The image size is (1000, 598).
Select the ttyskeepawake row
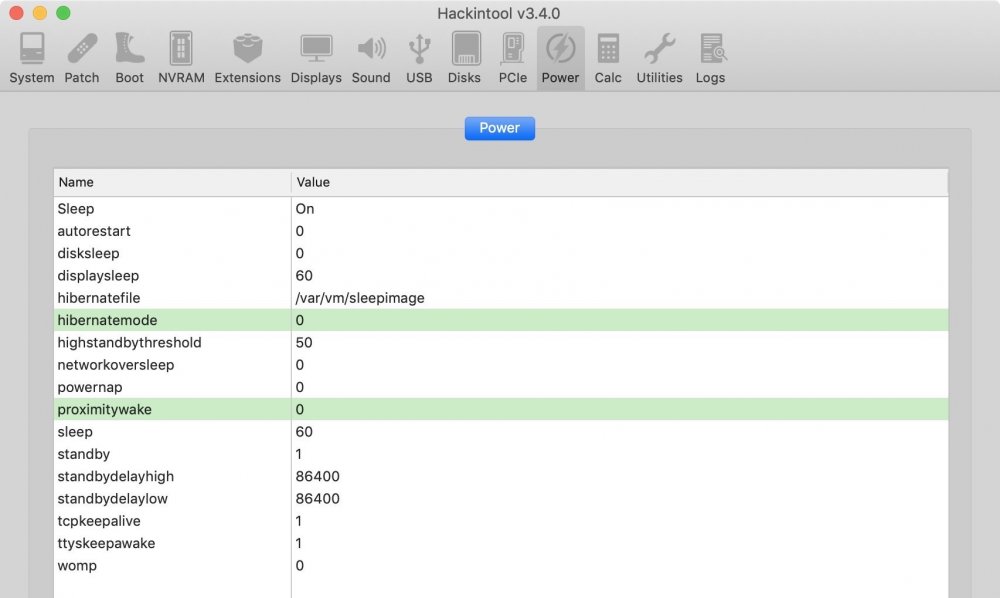(x=501, y=543)
